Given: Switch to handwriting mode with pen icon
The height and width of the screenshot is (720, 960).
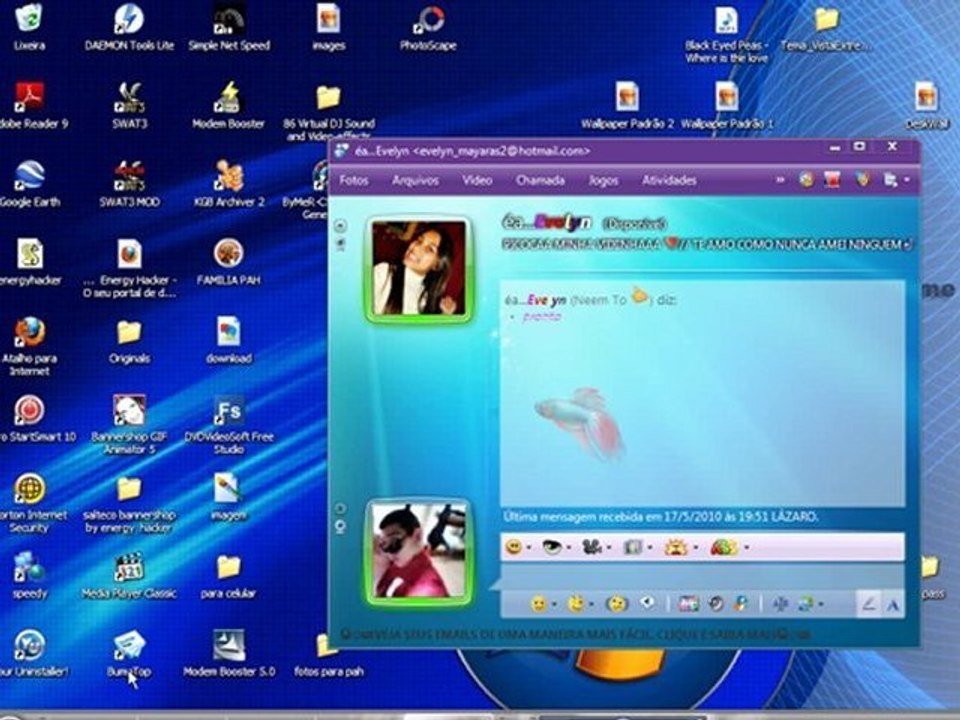Looking at the screenshot, I should (x=868, y=605).
